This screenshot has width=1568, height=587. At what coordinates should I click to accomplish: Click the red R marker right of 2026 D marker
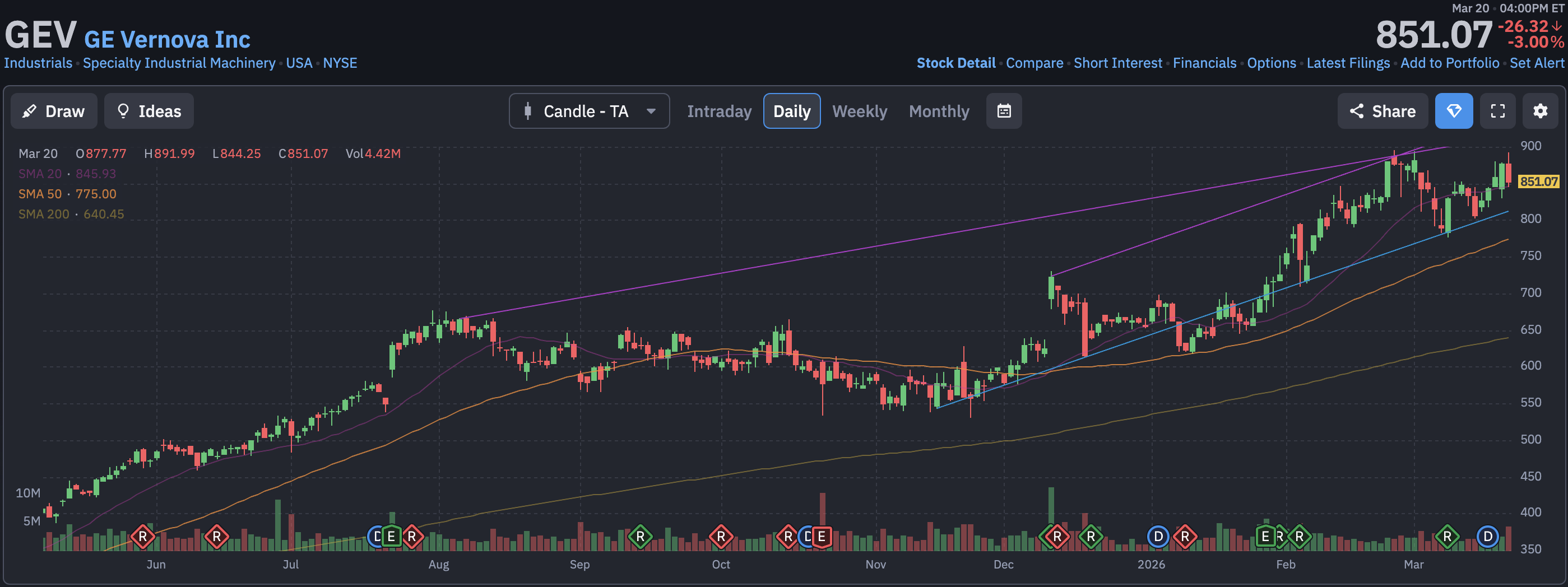pyautogui.click(x=1185, y=537)
